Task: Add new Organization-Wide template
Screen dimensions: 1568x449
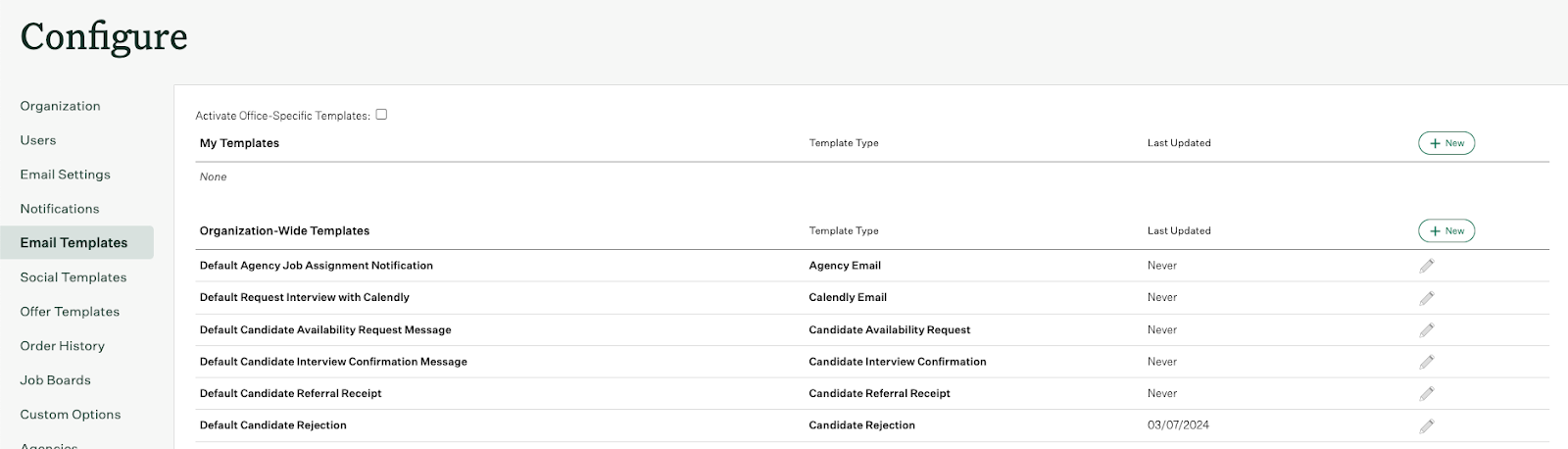Action: click(1446, 231)
